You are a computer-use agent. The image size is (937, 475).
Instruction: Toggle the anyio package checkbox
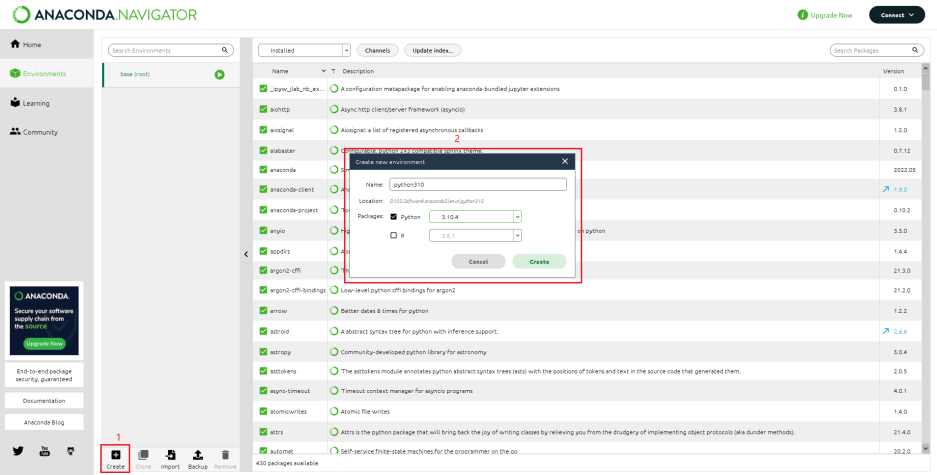(x=264, y=231)
